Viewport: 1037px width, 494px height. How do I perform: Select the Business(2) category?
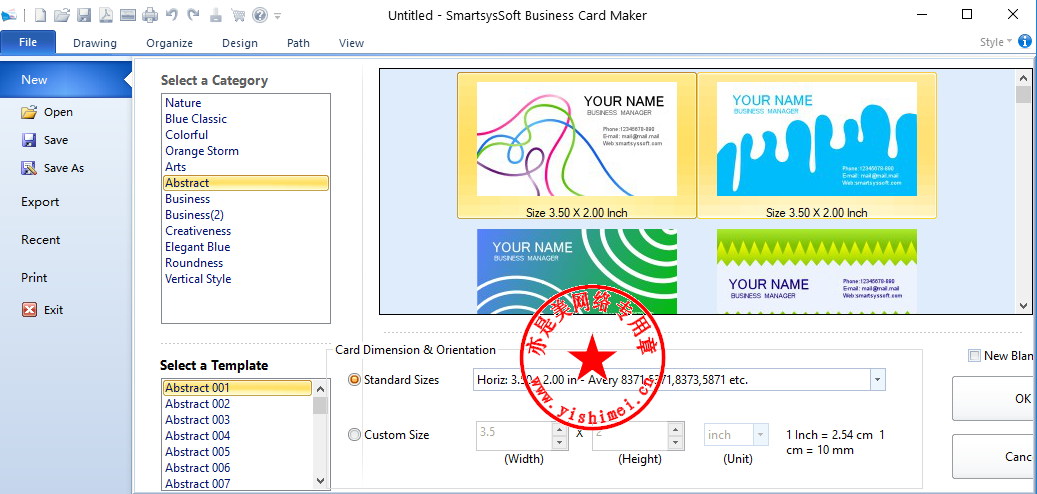pos(194,215)
